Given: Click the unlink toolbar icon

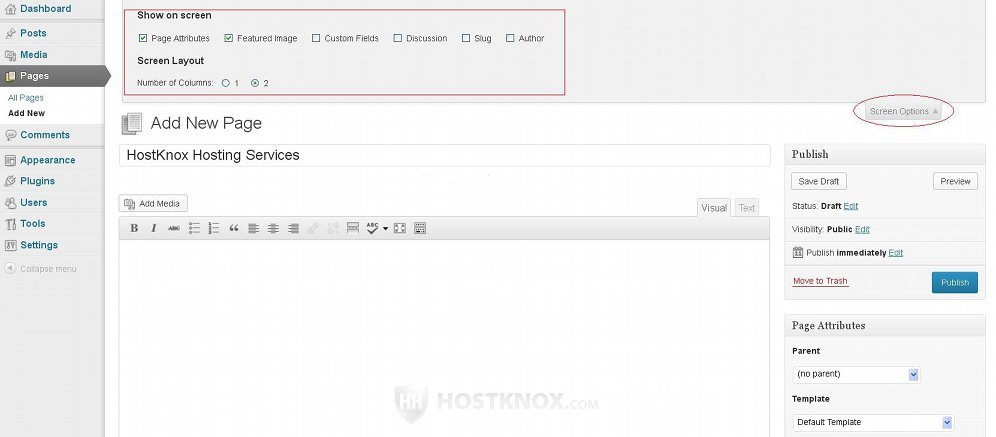Looking at the screenshot, I should pyautogui.click(x=333, y=228).
